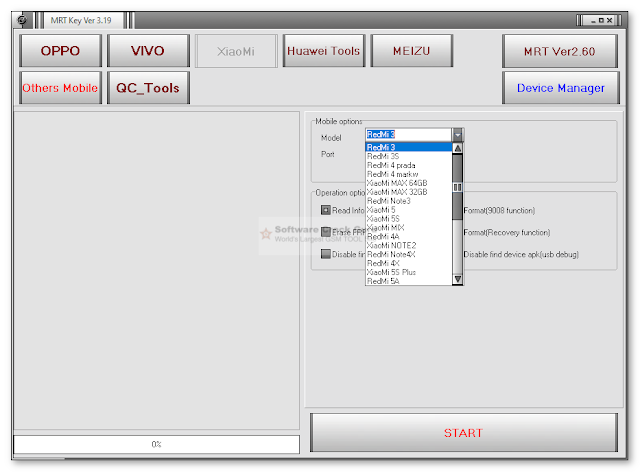Select the XiaoMi section button
This screenshot has width=640, height=472.
click(x=236, y=51)
